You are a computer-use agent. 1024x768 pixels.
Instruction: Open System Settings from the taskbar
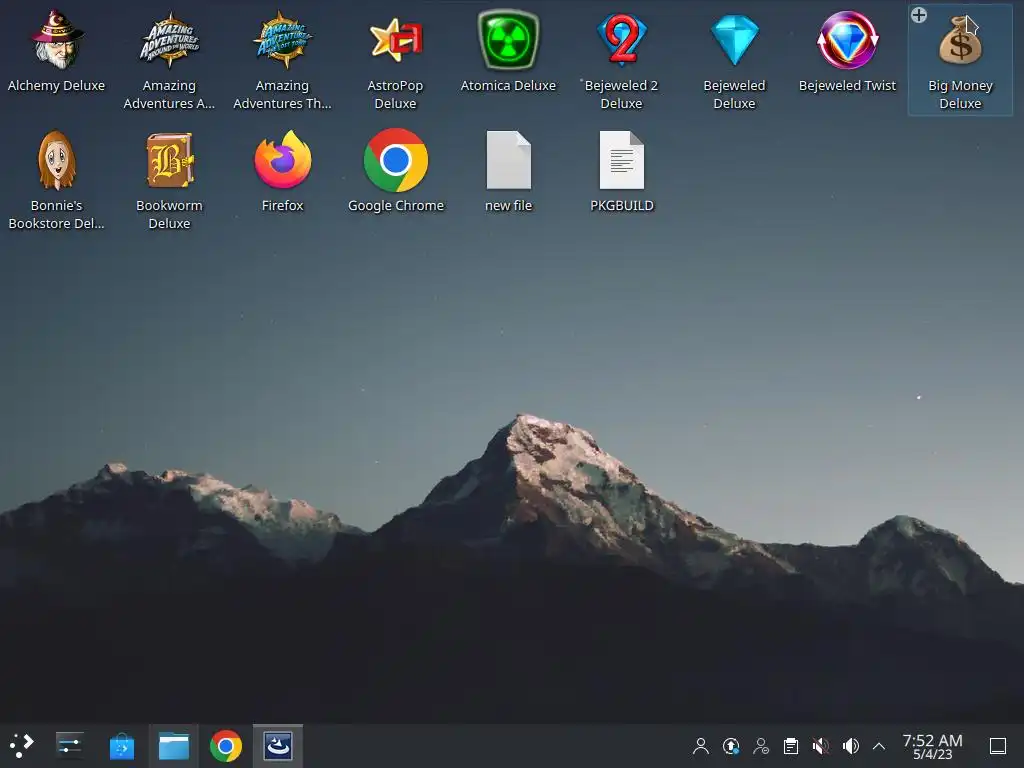click(69, 745)
